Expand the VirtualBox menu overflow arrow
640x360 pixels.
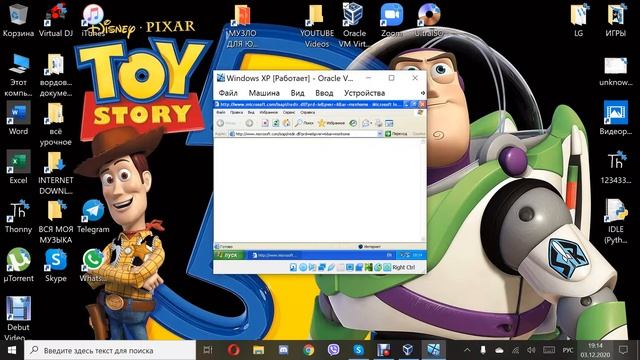click(422, 93)
